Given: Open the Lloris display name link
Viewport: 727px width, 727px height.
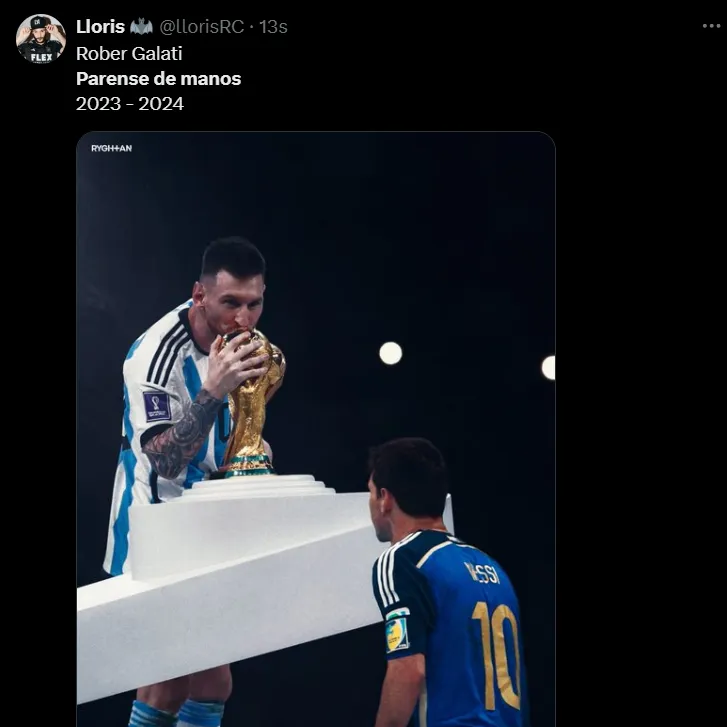Looking at the screenshot, I should coord(100,27).
